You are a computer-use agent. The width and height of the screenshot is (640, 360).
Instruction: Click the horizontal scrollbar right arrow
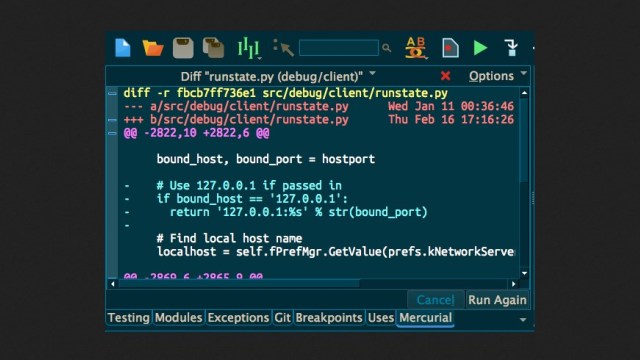click(x=514, y=284)
